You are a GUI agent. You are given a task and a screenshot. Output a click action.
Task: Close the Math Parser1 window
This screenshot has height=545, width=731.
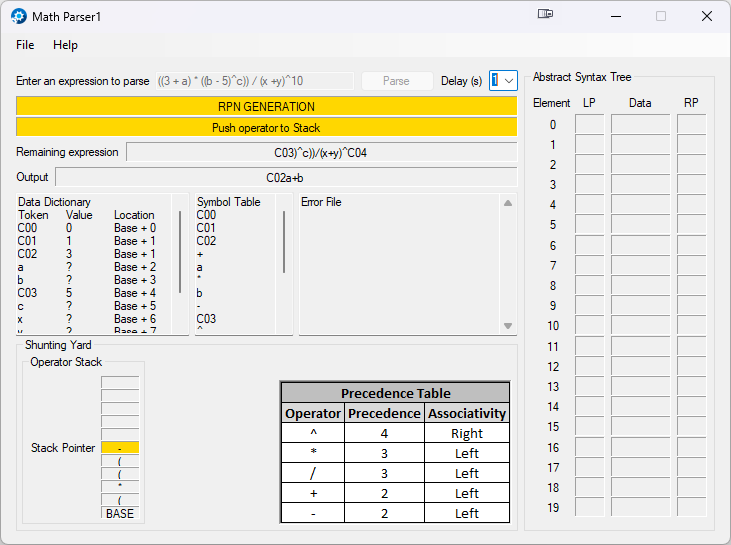(x=706, y=16)
